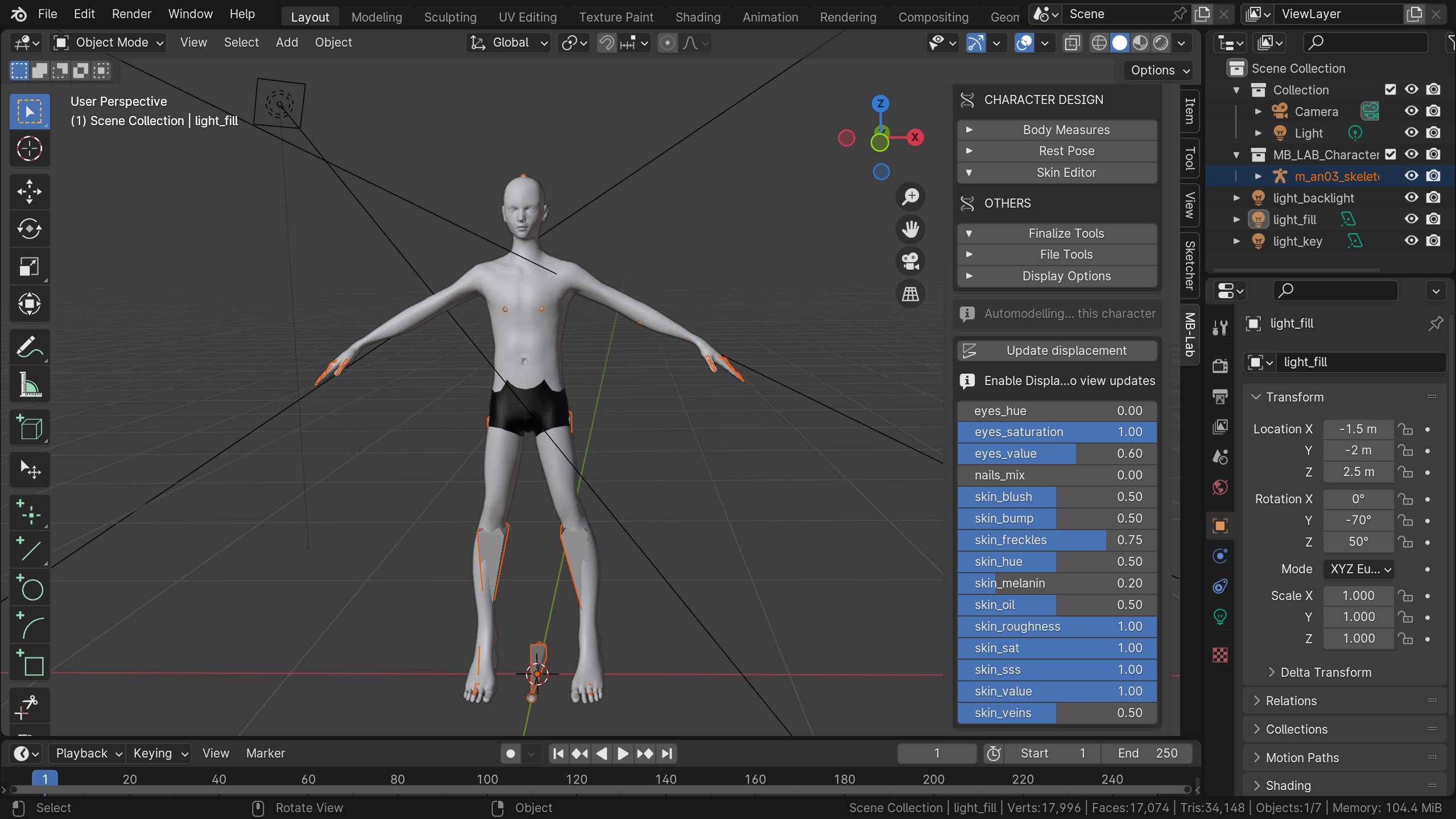Adjust the skin_melanin slider
The height and width of the screenshot is (819, 1456).
(x=1057, y=583)
